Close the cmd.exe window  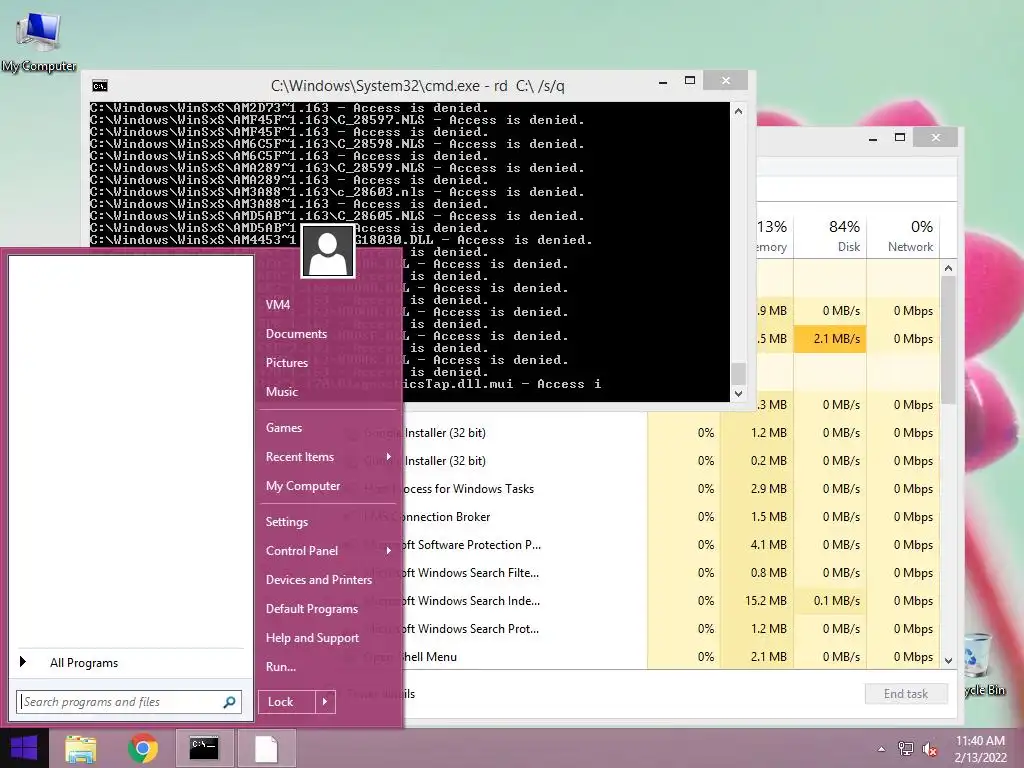point(726,80)
